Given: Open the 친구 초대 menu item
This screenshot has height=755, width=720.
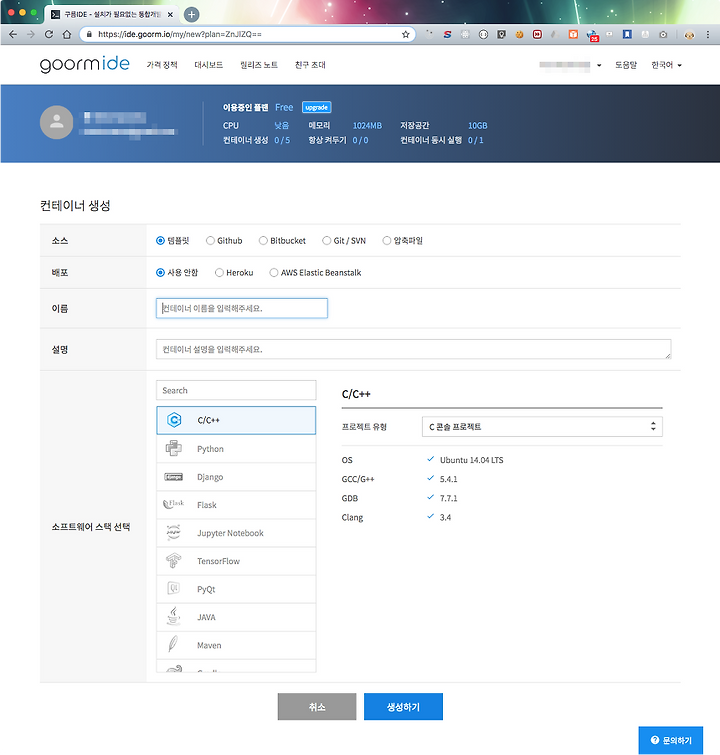Looking at the screenshot, I should click(310, 65).
